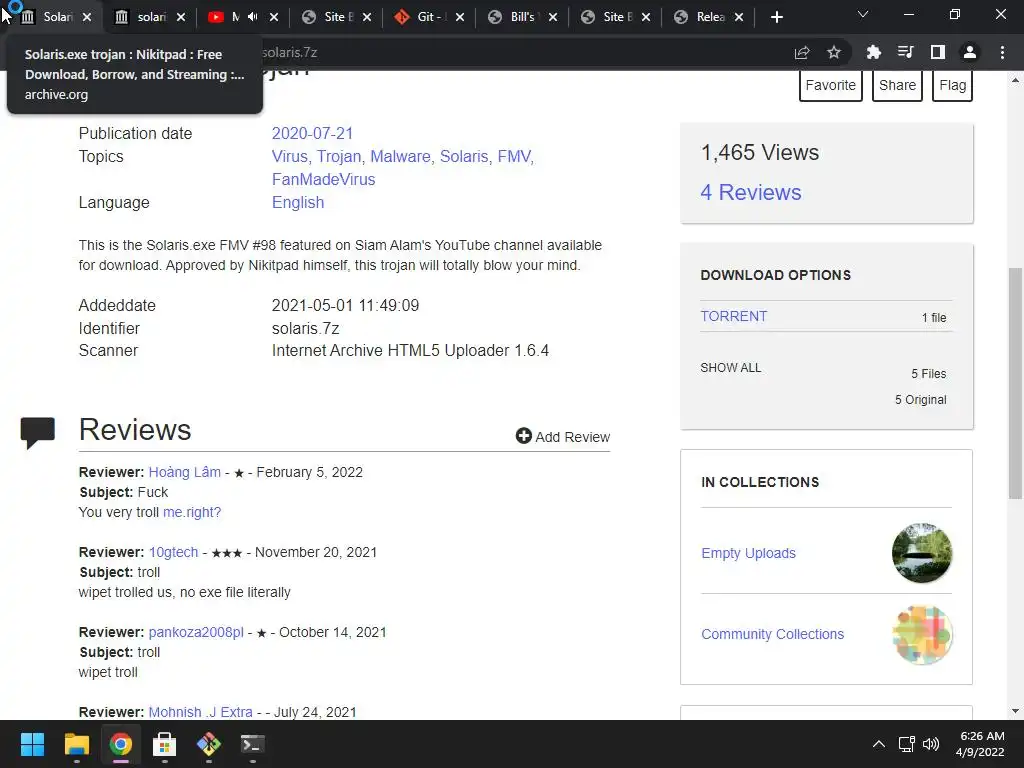Screen dimensions: 1024x768
Task: Close the Git tab
Action: click(x=460, y=17)
